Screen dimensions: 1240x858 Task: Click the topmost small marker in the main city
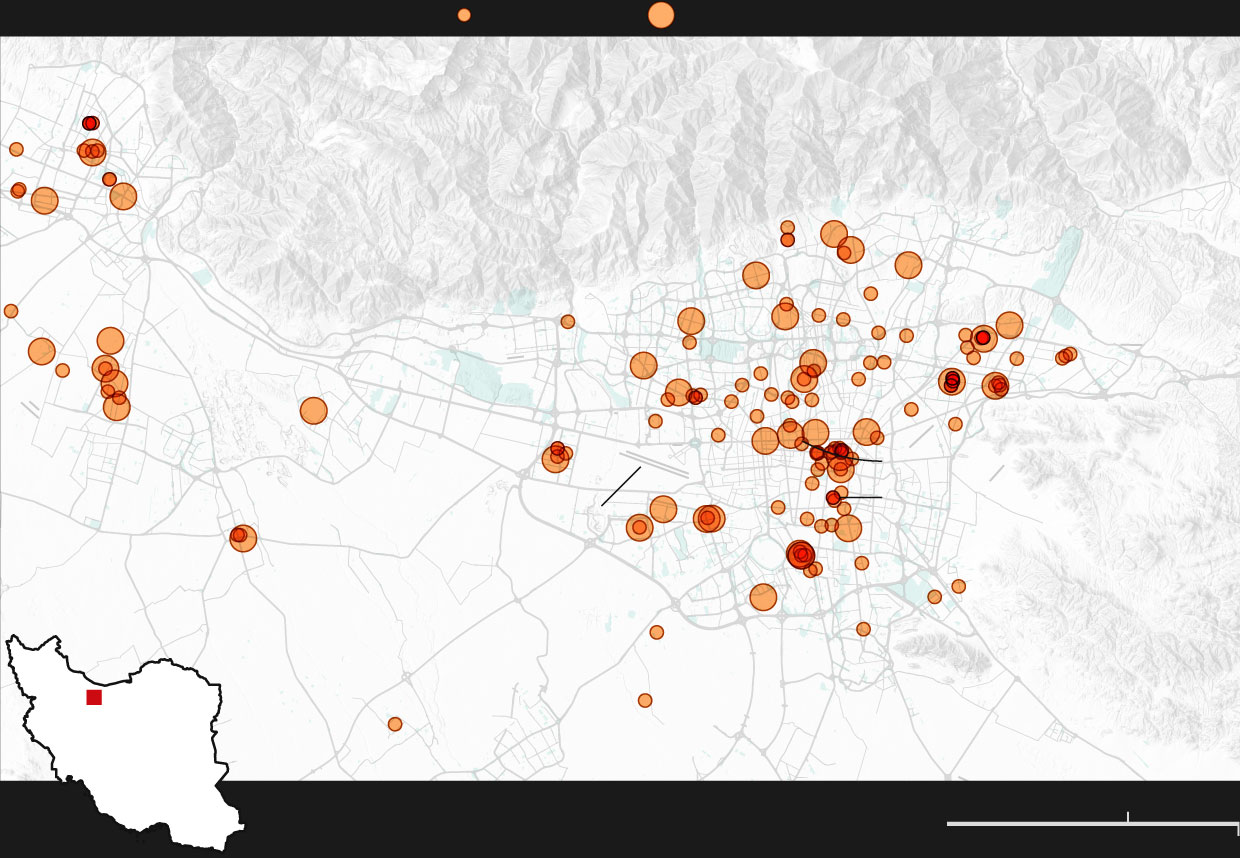point(788,228)
